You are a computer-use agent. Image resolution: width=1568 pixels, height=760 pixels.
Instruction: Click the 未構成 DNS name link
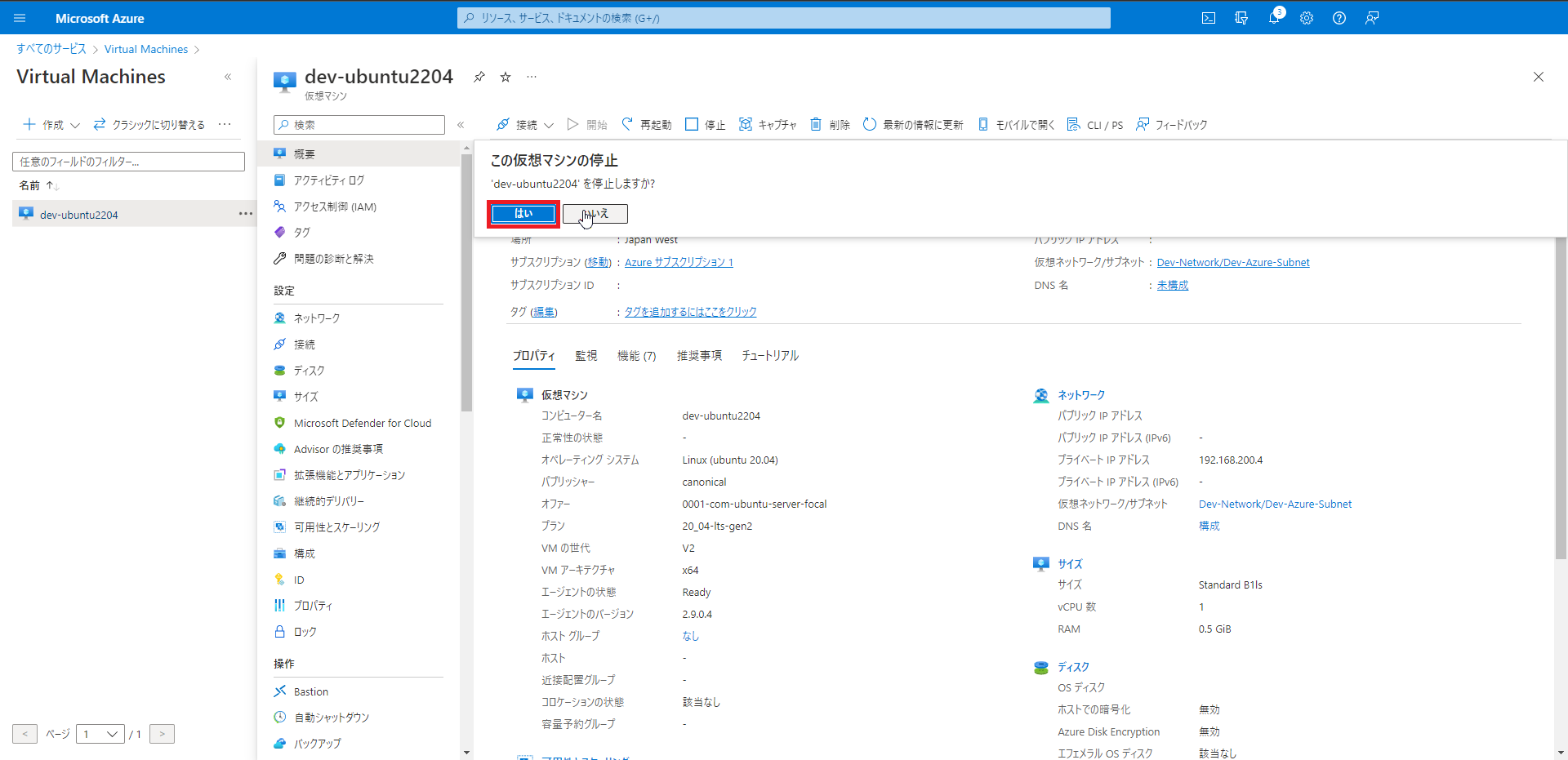coord(1173,285)
